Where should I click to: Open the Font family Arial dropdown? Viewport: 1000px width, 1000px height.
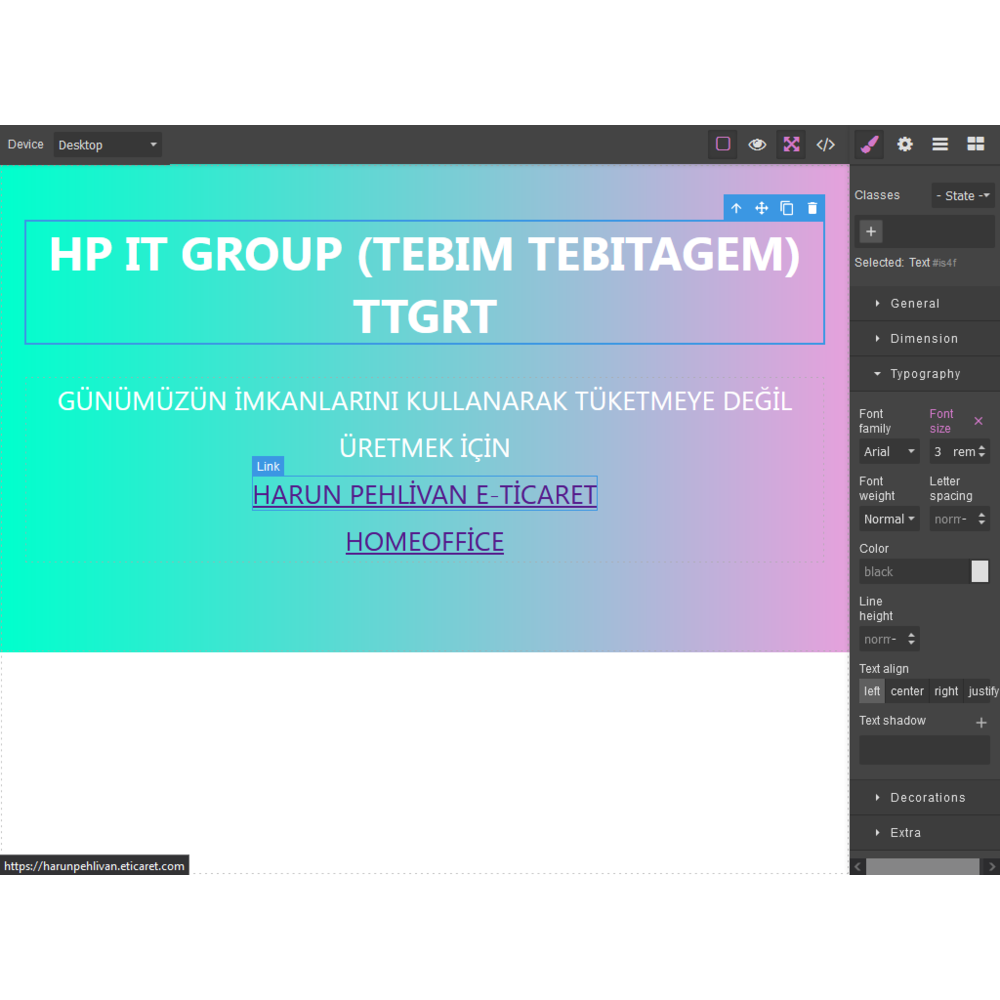click(889, 452)
